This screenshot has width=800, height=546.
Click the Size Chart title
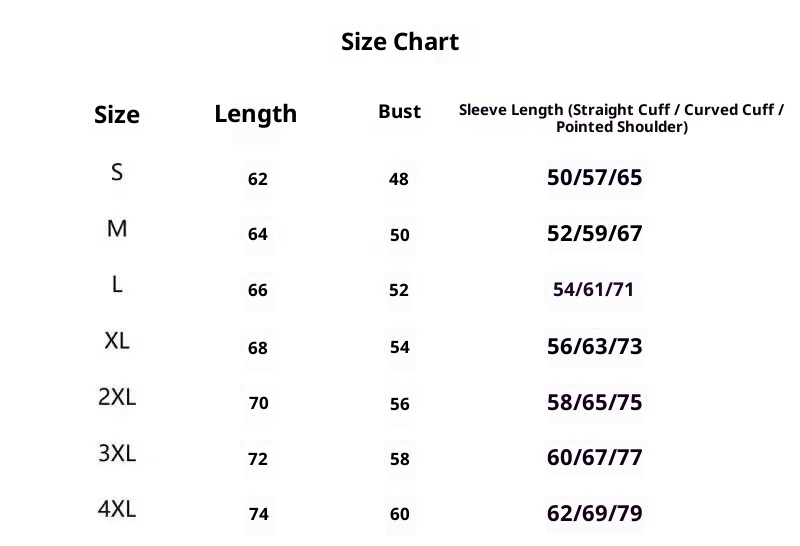click(x=400, y=42)
